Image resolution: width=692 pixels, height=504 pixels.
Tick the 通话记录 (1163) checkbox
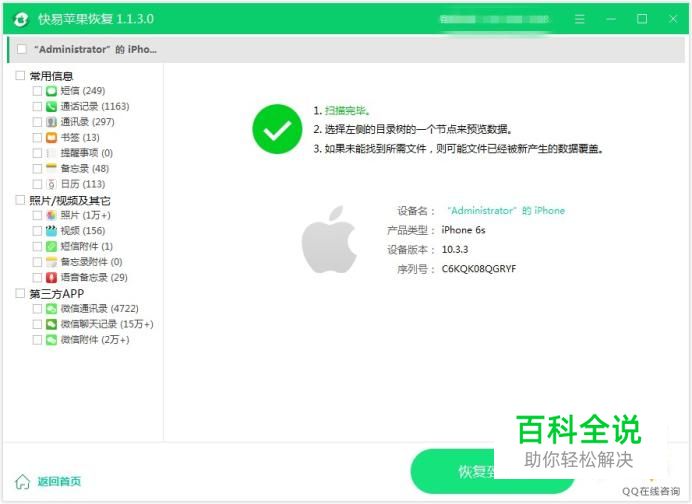[37, 106]
